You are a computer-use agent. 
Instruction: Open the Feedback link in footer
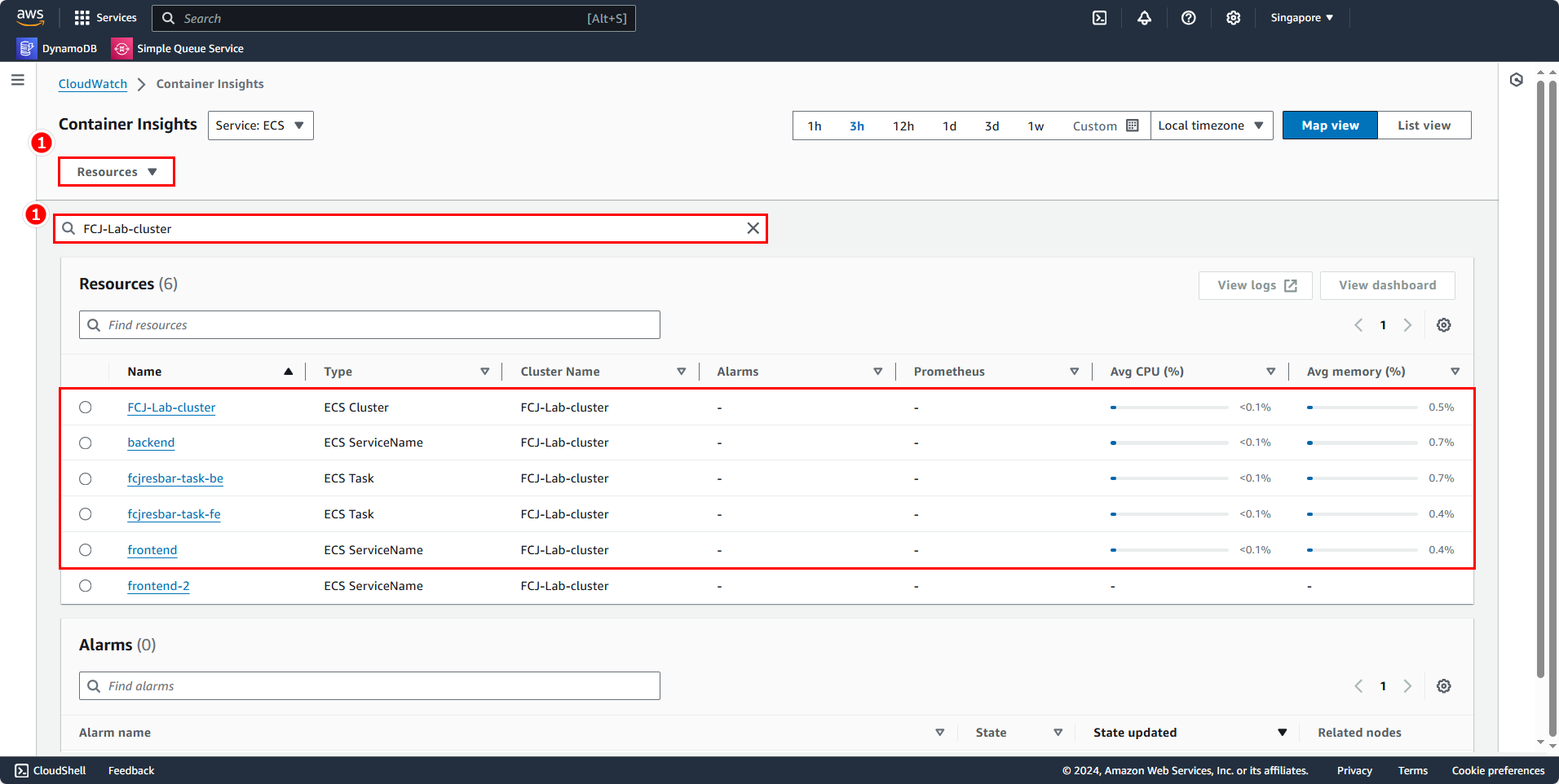click(131, 770)
